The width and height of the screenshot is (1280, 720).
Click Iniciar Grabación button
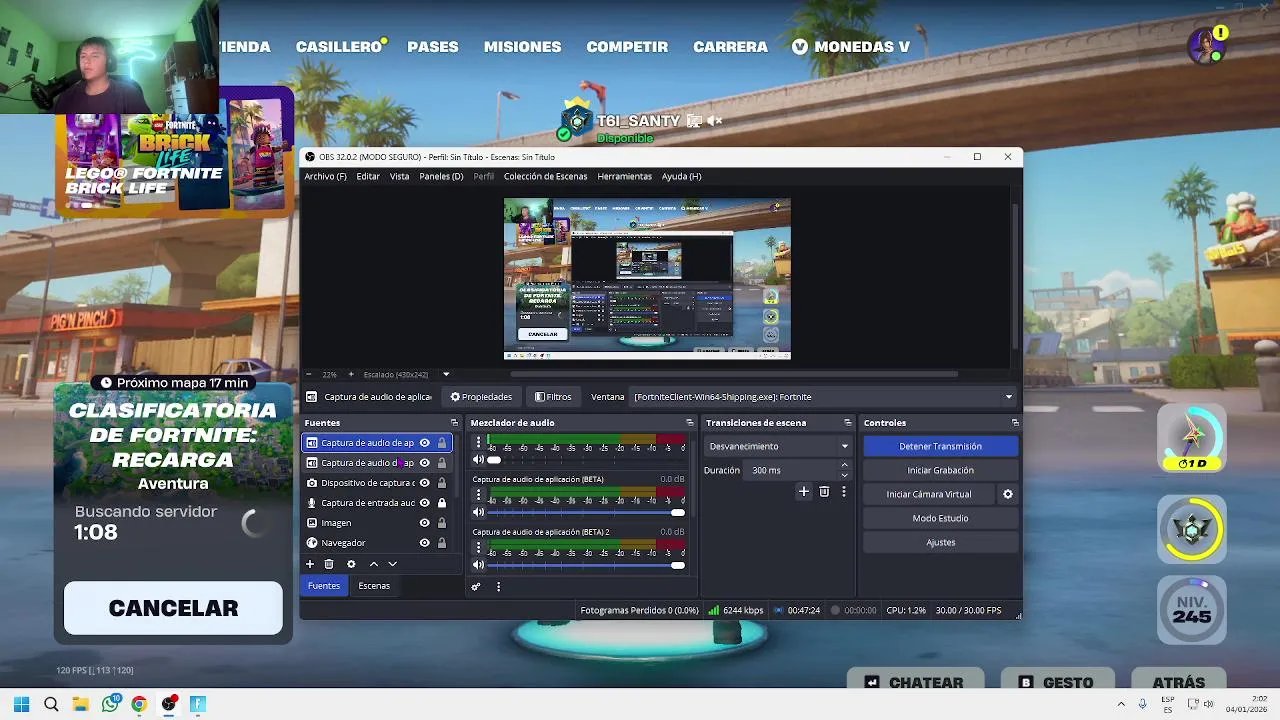coord(940,470)
